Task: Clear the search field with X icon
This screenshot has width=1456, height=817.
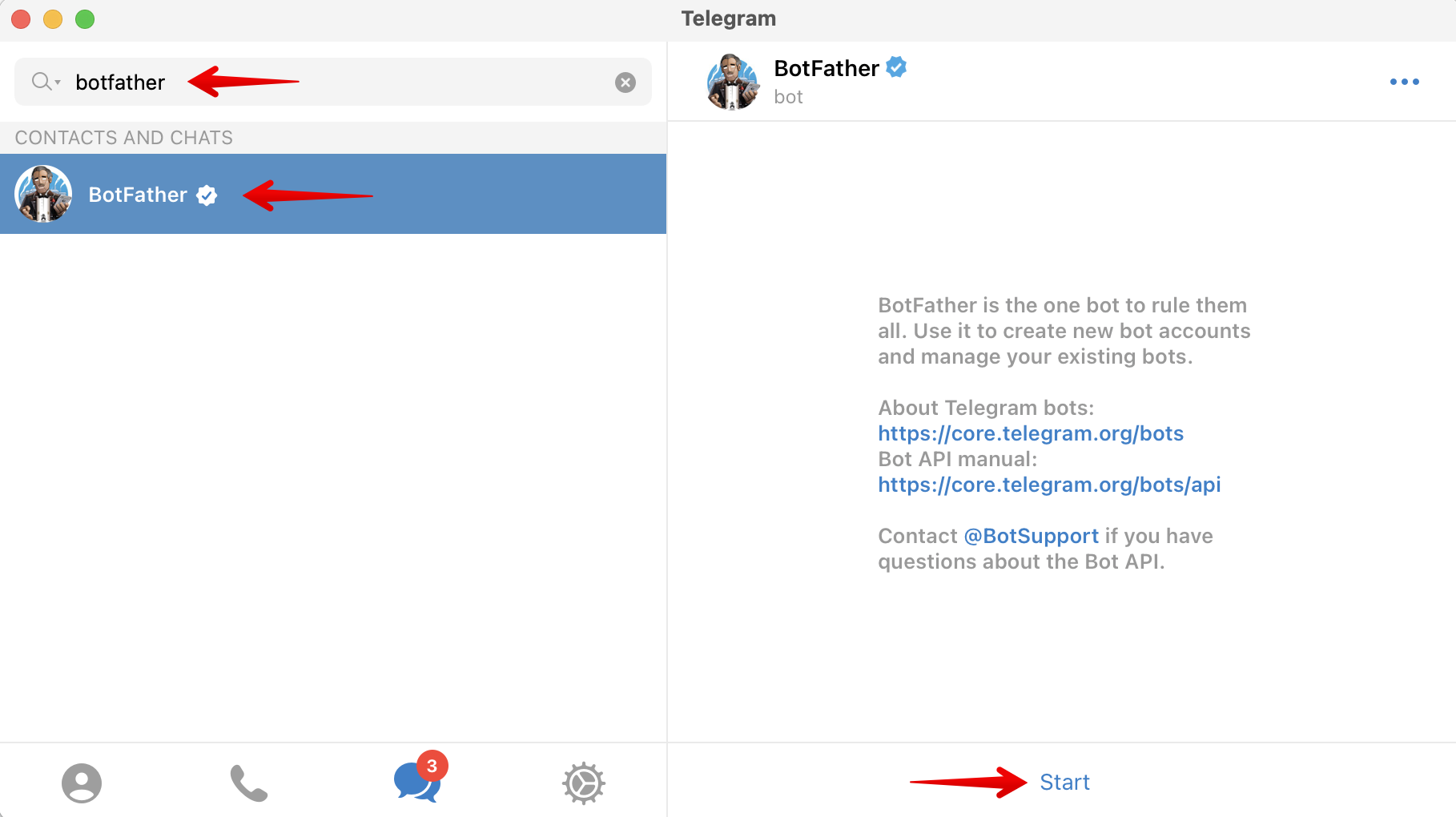Action: pyautogui.click(x=625, y=82)
